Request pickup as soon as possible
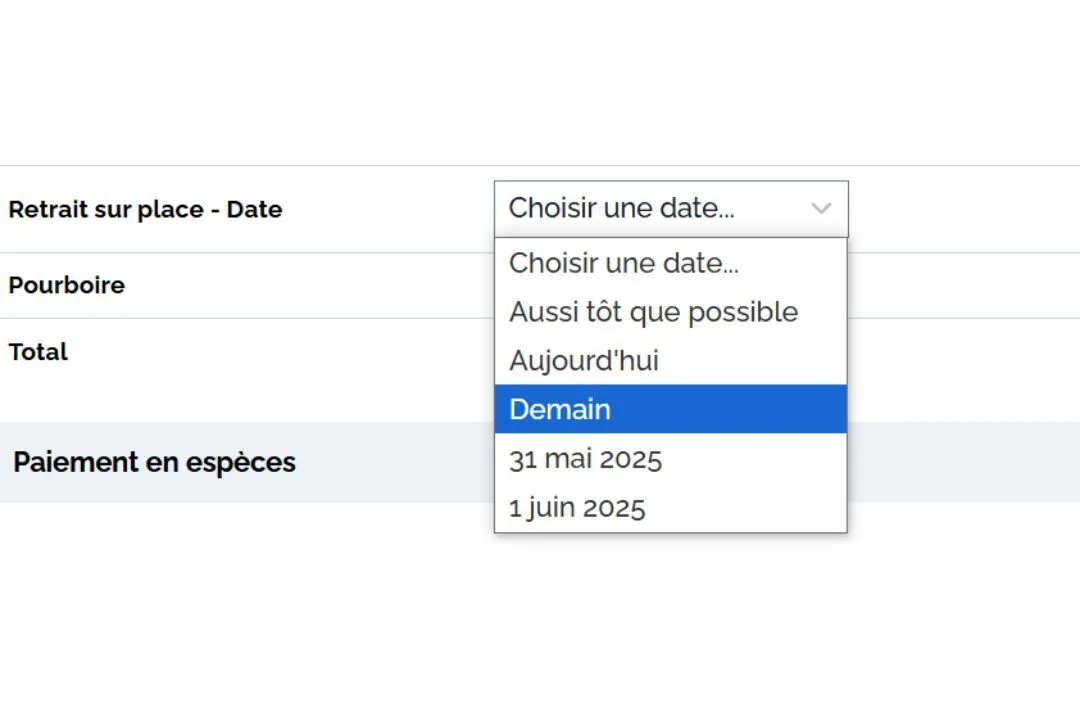 click(x=671, y=312)
